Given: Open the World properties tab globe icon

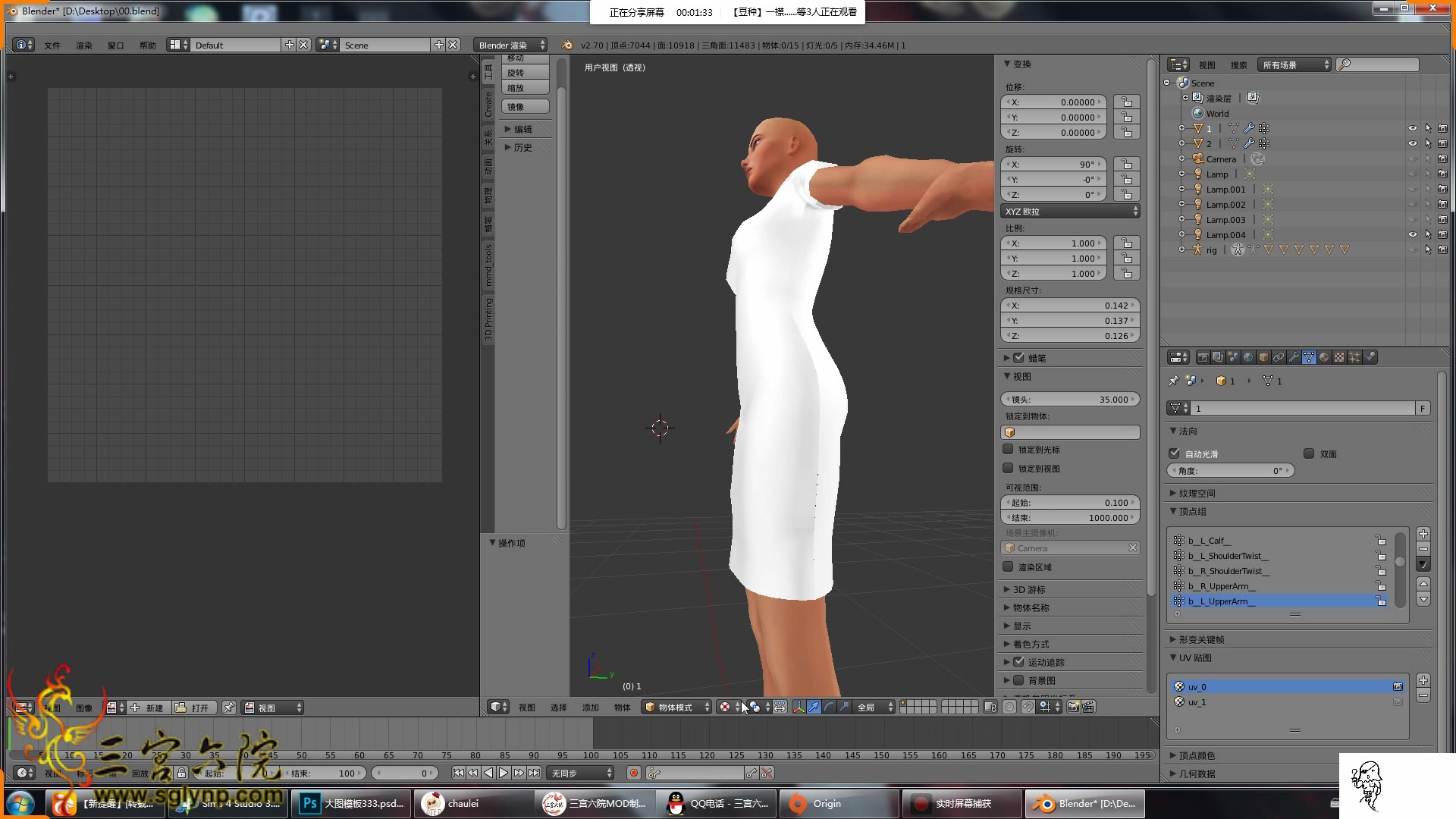Looking at the screenshot, I should point(1248,357).
